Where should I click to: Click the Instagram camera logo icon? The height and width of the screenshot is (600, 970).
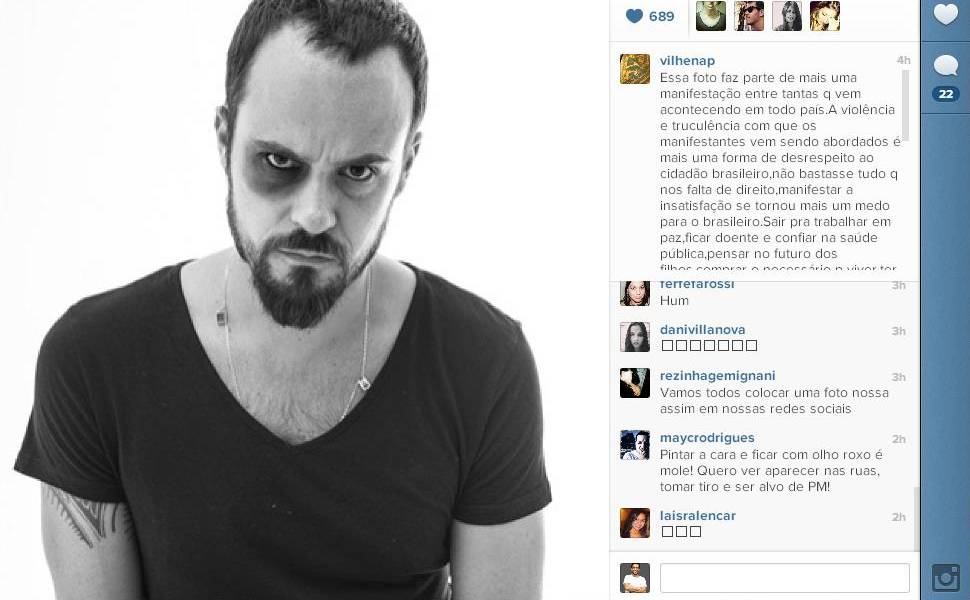[945, 578]
